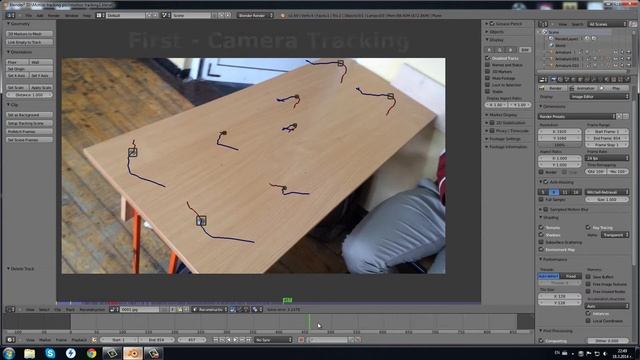
Task: Adjust the resolution percentage slider
Action: 560,144
